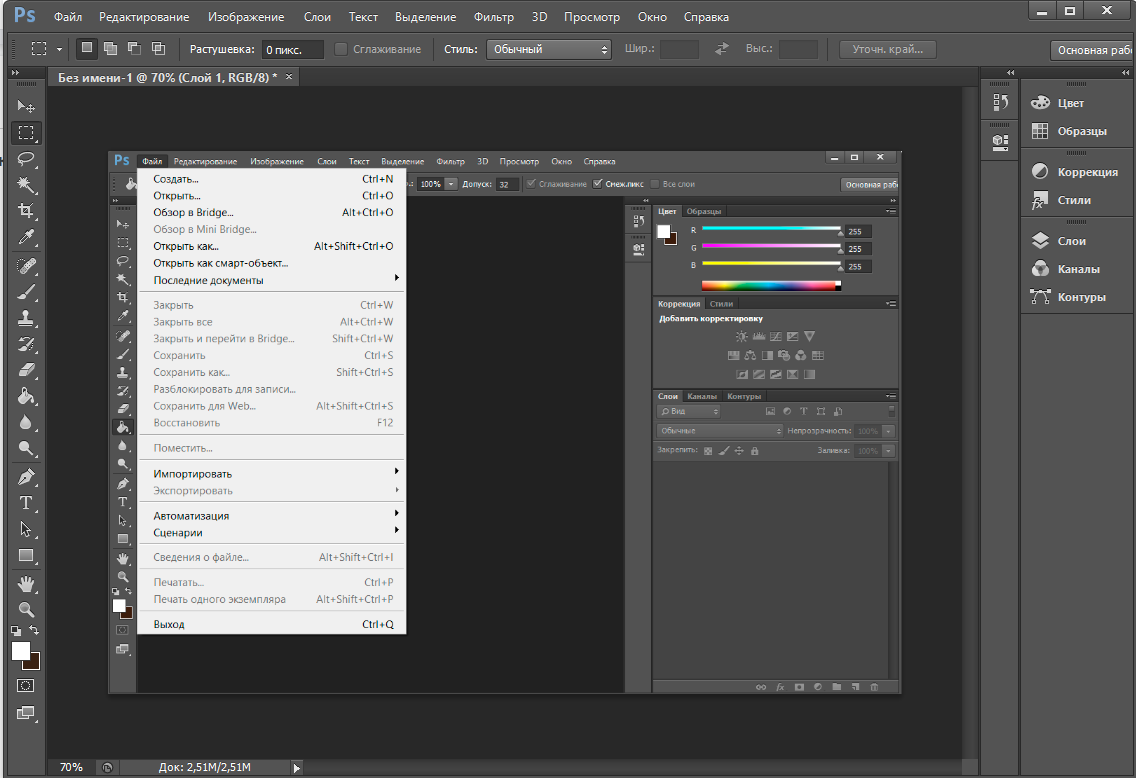The image size is (1136, 778).
Task: Select the Crop tool in main toolbar
Action: click(25, 211)
